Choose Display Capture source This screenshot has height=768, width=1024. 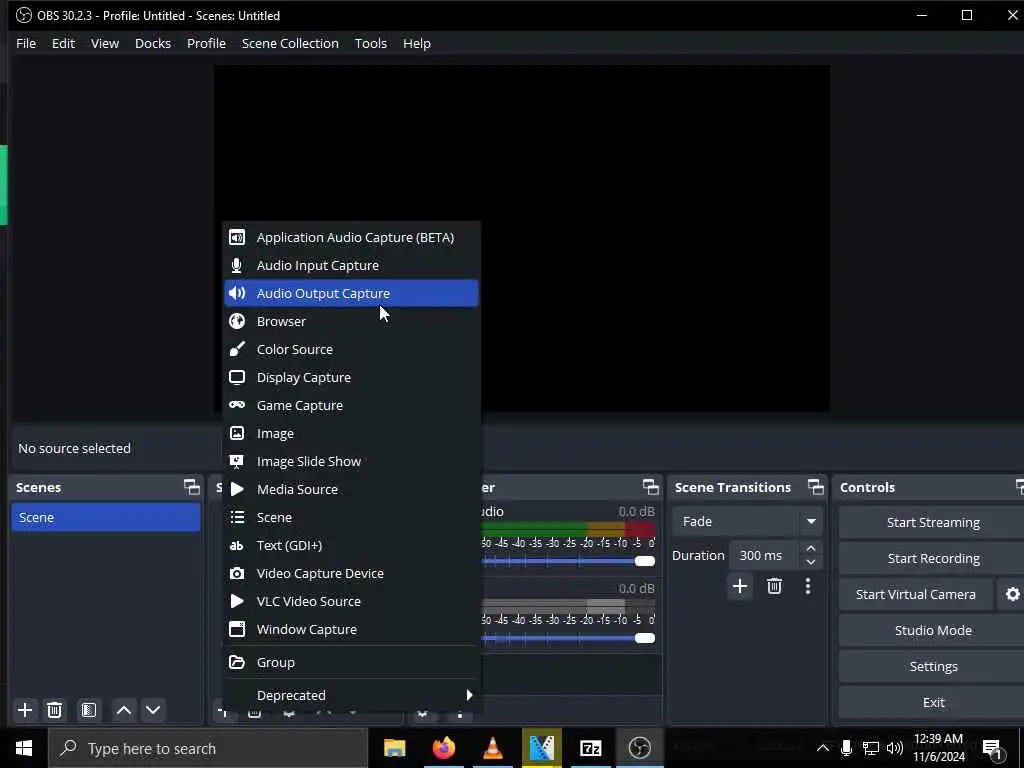[x=351, y=377]
